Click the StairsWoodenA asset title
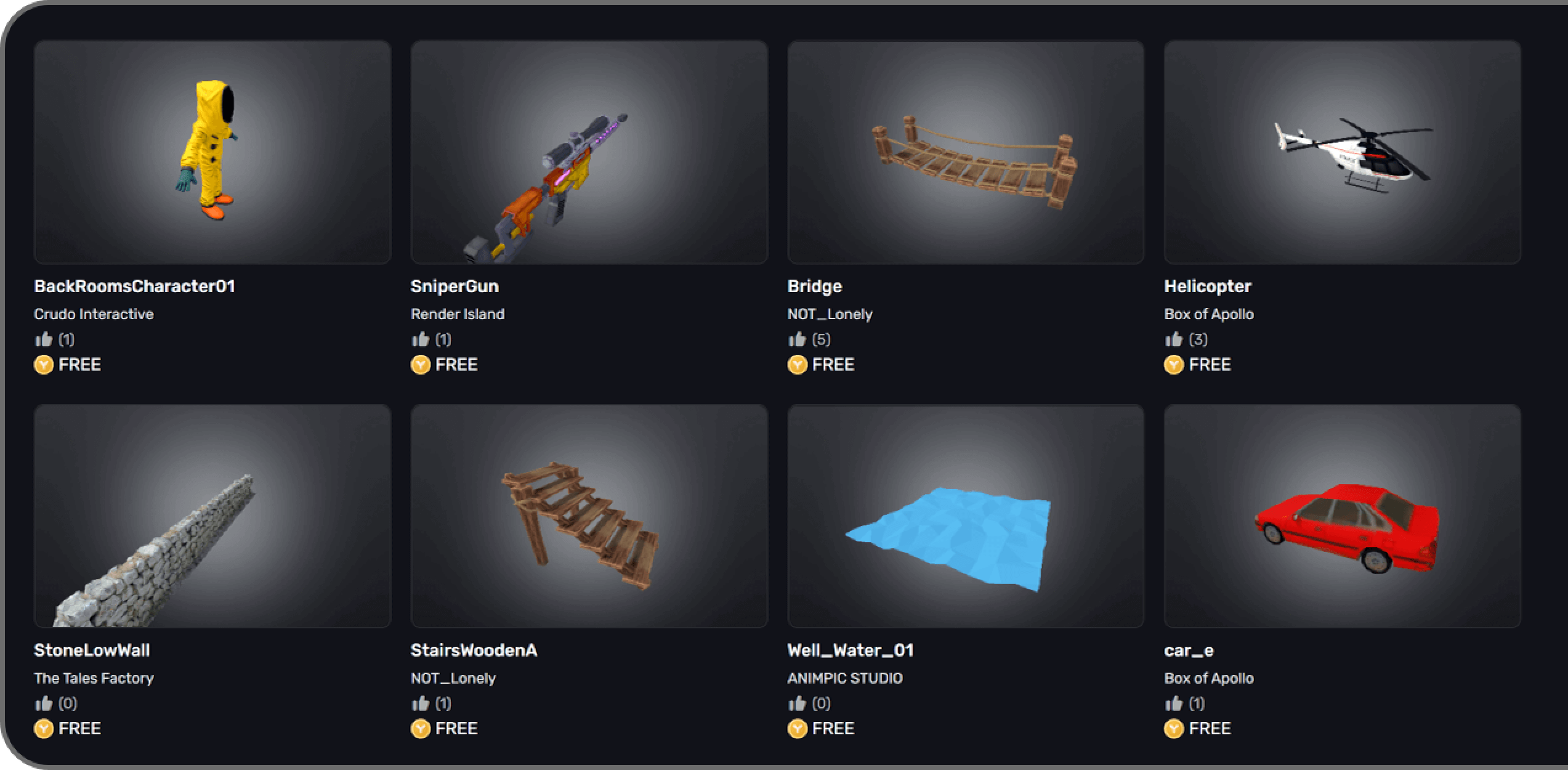 (x=474, y=650)
